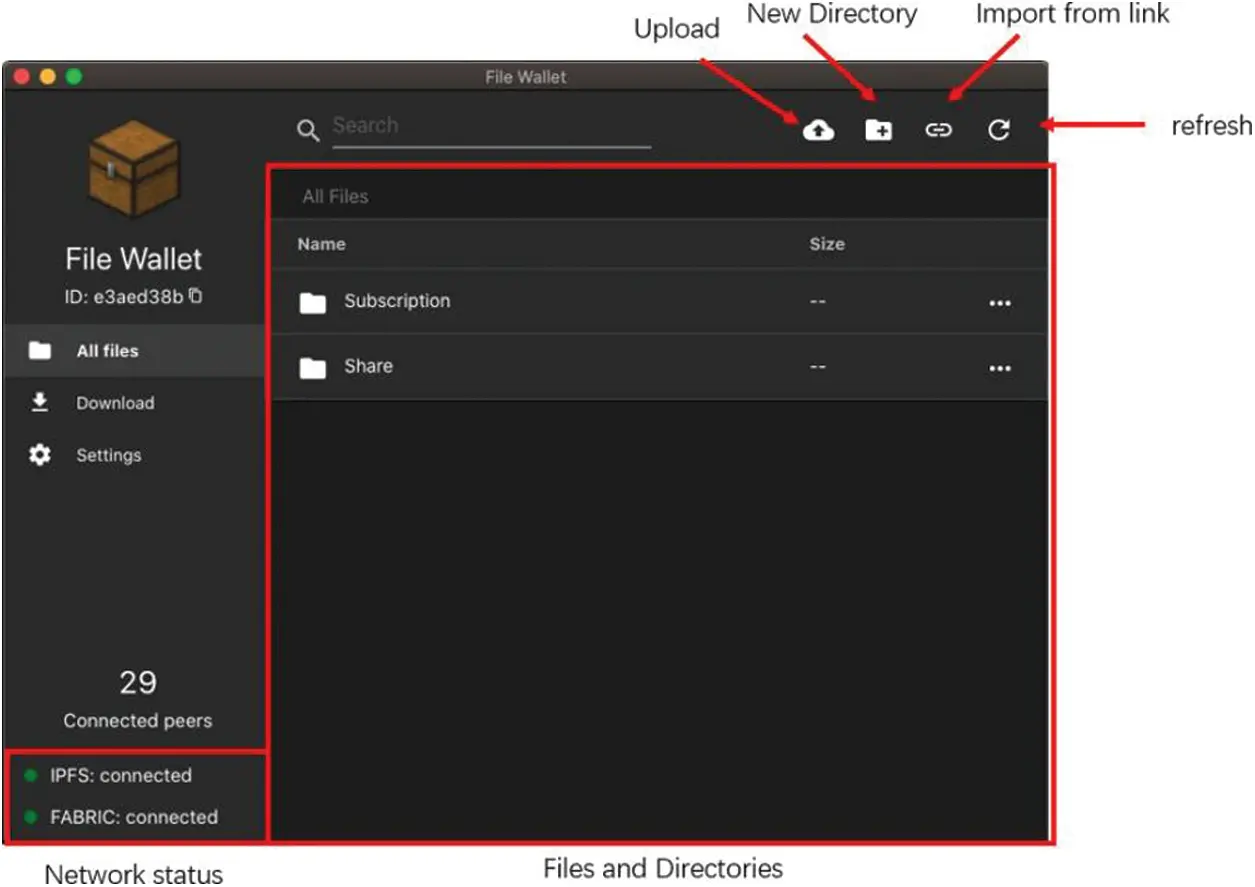Image resolution: width=1255 pixels, height=887 pixels.
Task: Click the Upload cloud icon
Action: point(819,130)
